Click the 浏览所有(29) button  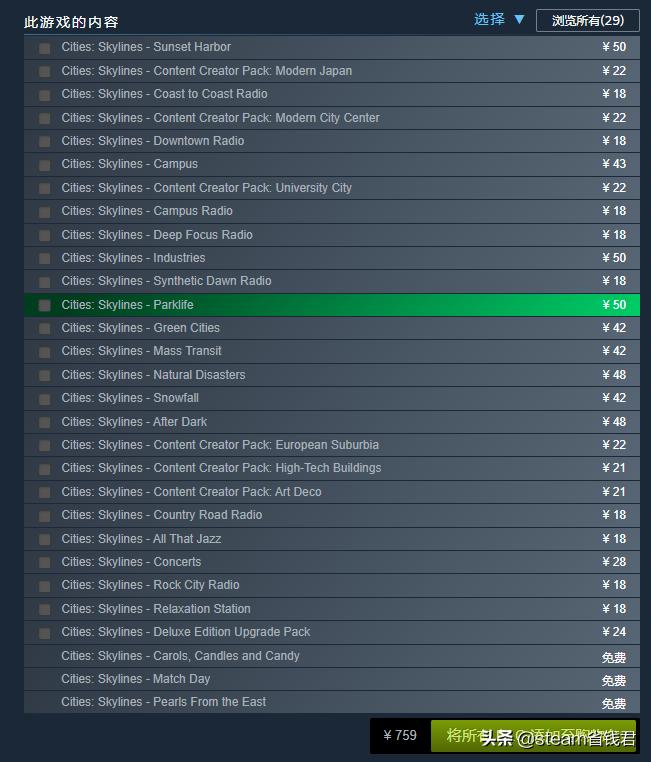pyautogui.click(x=587, y=20)
